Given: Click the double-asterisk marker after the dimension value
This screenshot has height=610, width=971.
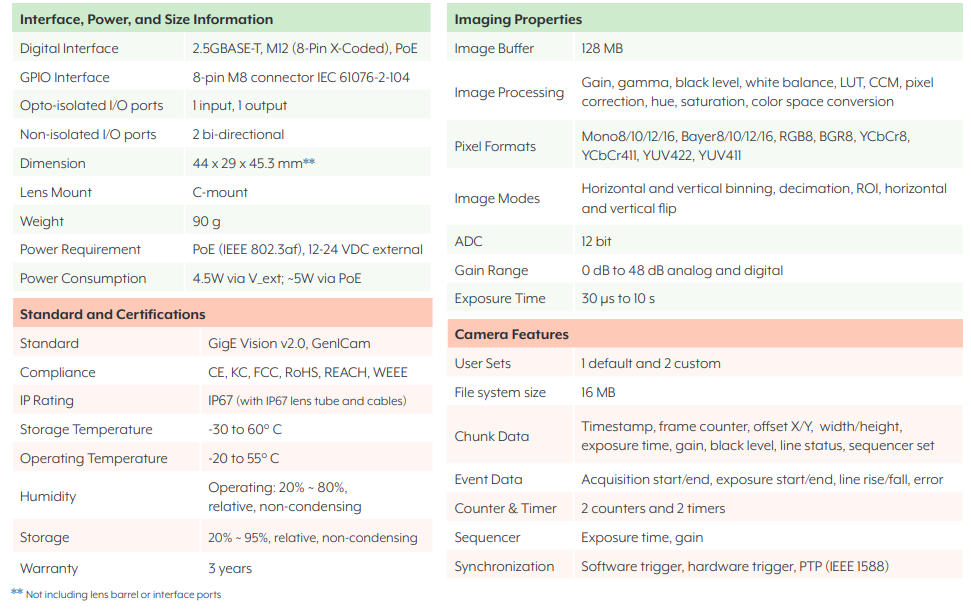Looking at the screenshot, I should point(309,163).
